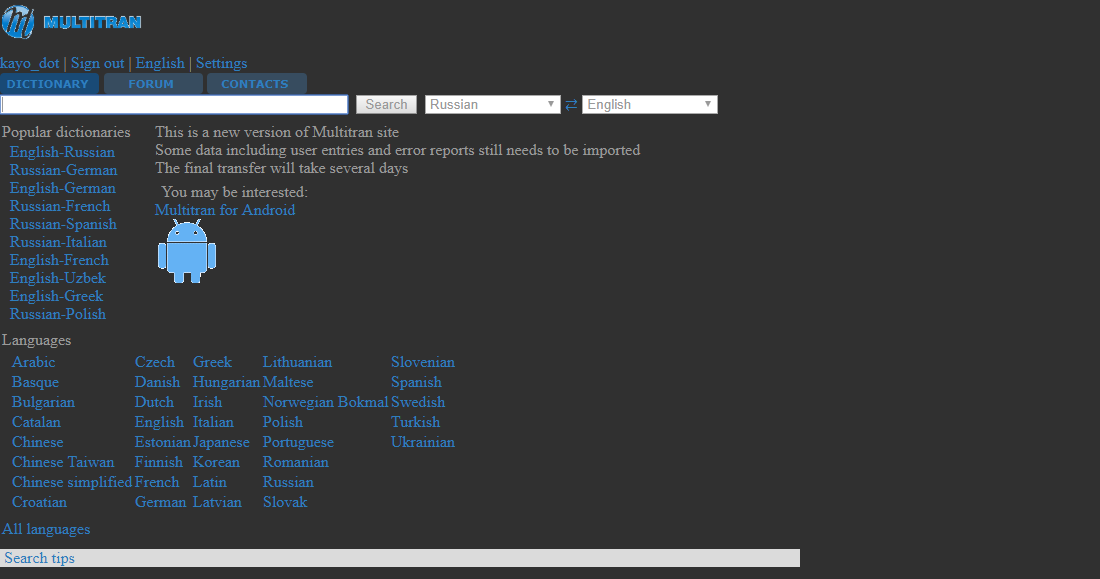Select the Ukrainian language link
Viewport: 1100px width, 579px height.
423,442
